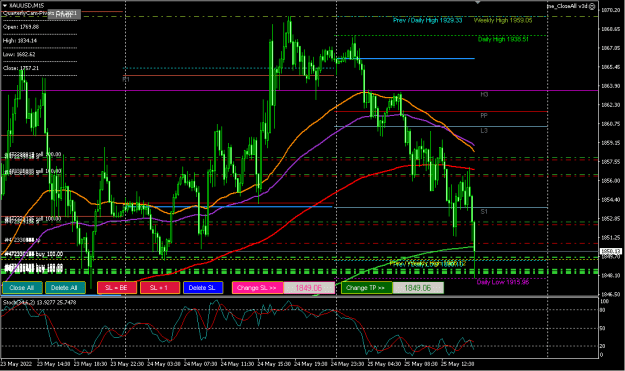Click the green Daily High 1938.51 label
625x371 pixels.
coord(503,39)
